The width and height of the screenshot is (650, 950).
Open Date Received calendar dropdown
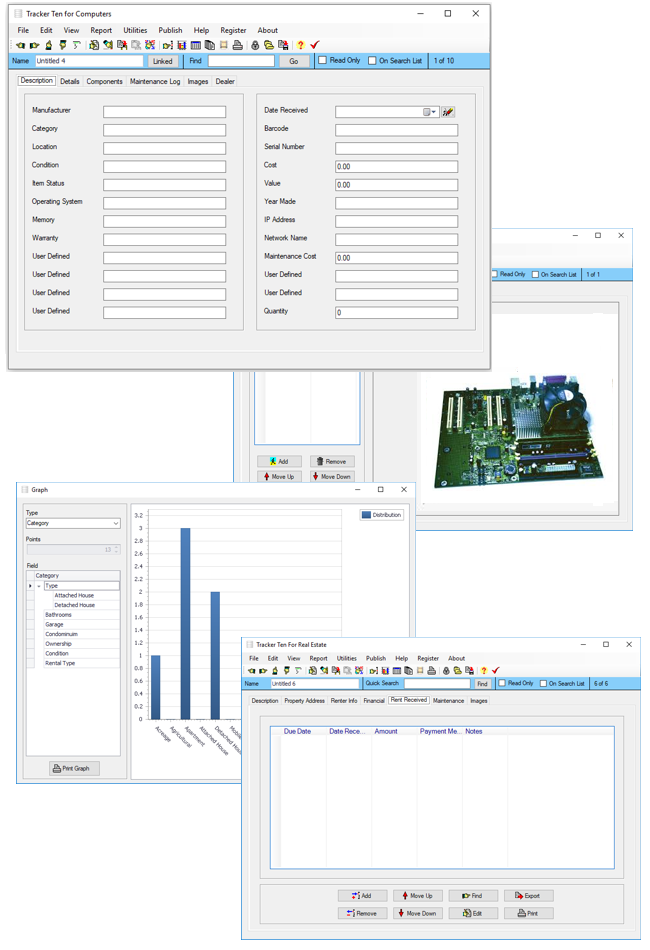[429, 112]
